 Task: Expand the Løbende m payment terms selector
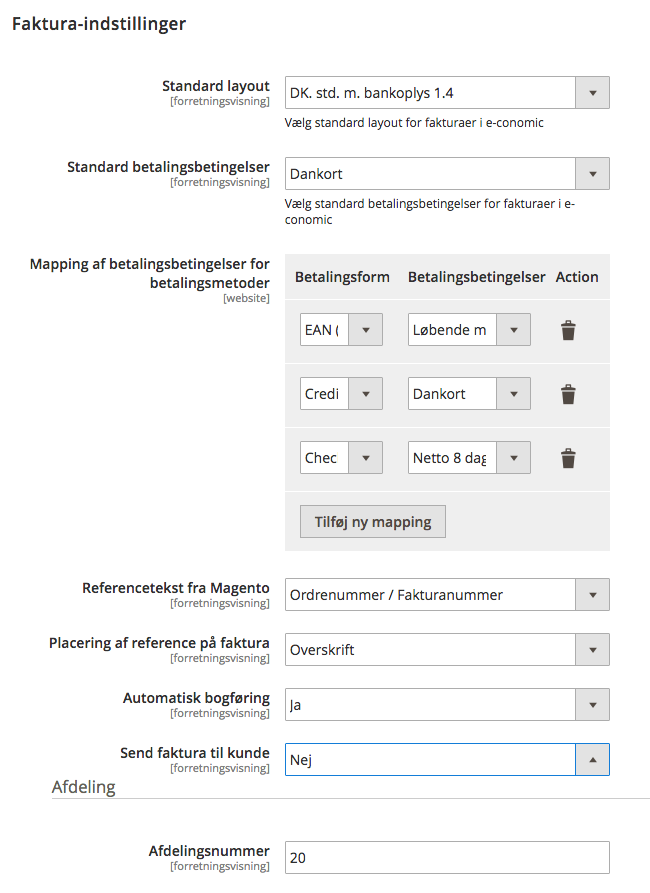pyautogui.click(x=469, y=330)
